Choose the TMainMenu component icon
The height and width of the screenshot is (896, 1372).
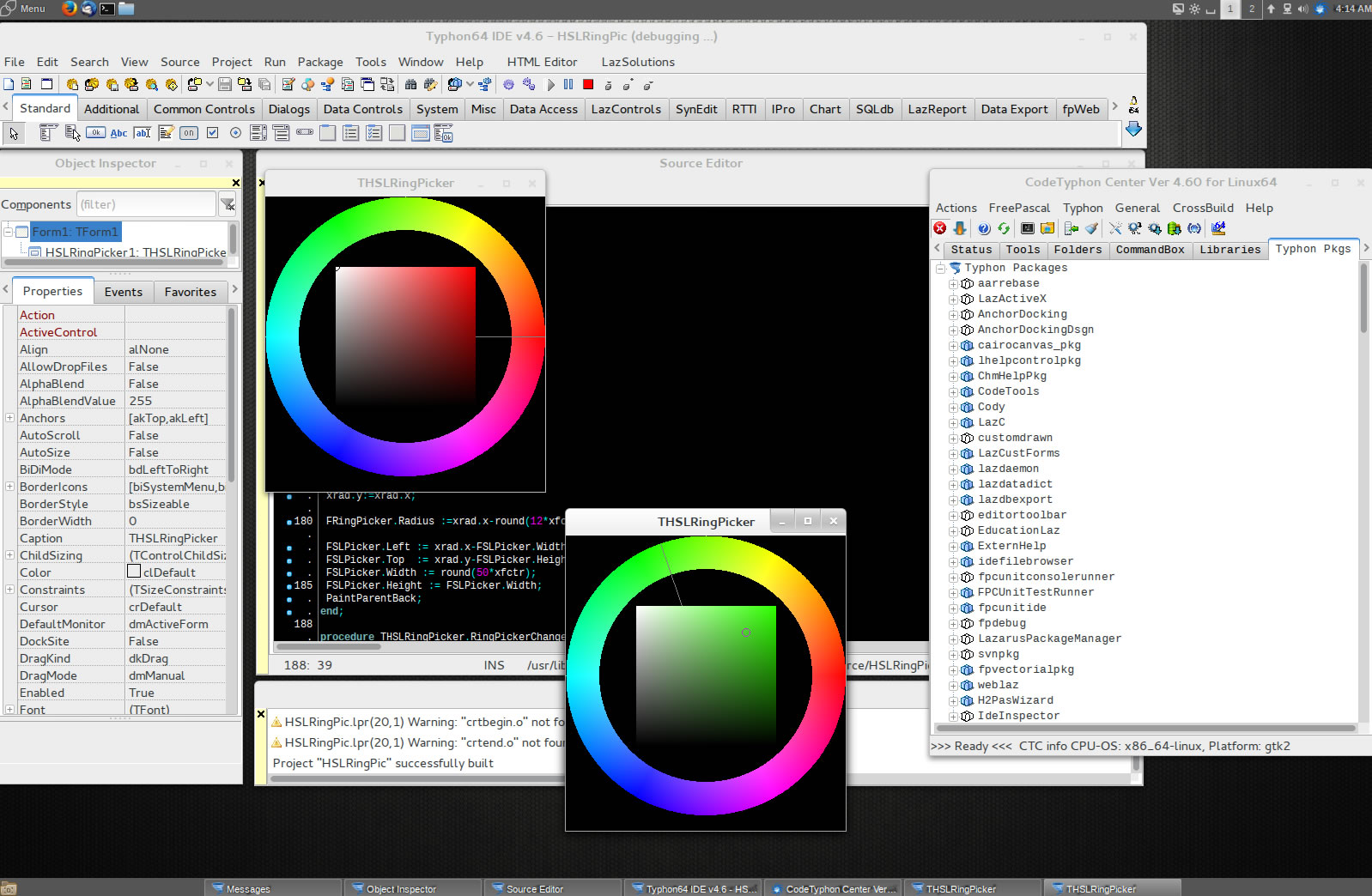click(x=48, y=133)
